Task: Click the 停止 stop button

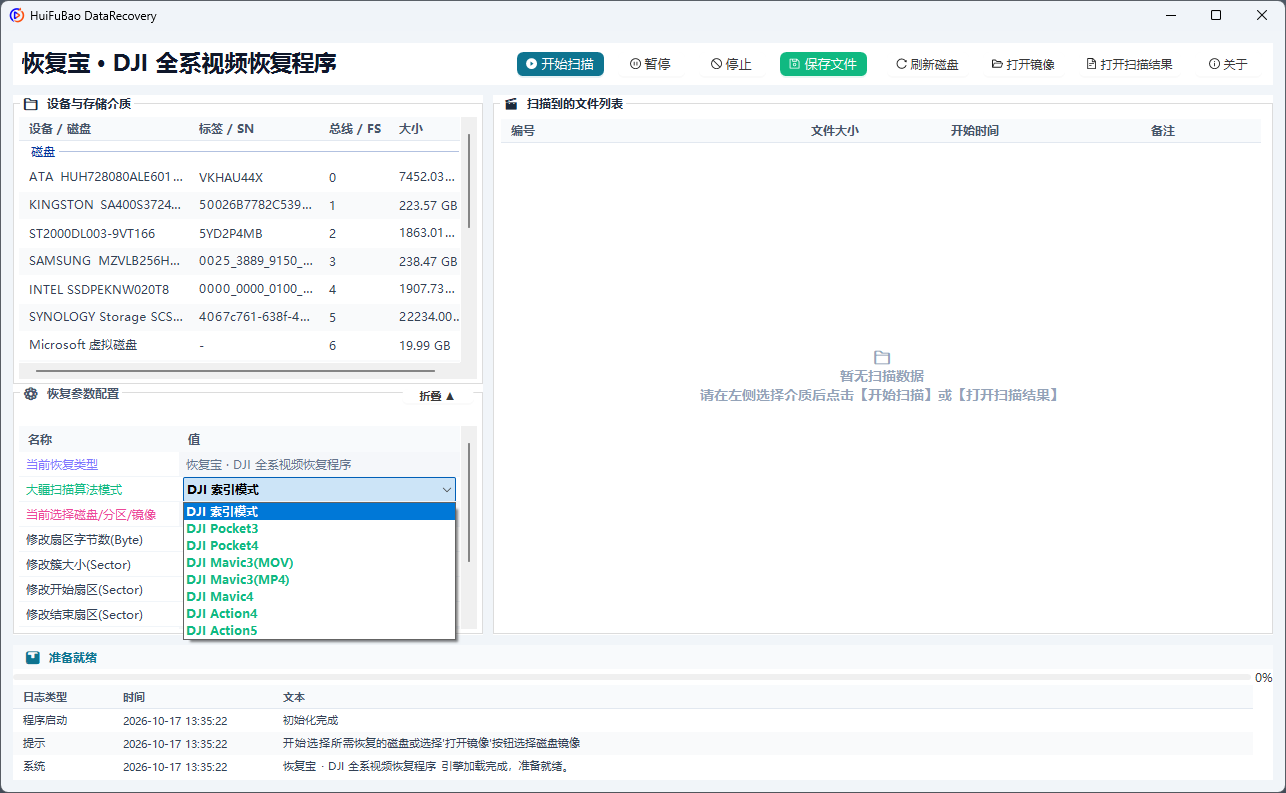Action: coord(731,64)
